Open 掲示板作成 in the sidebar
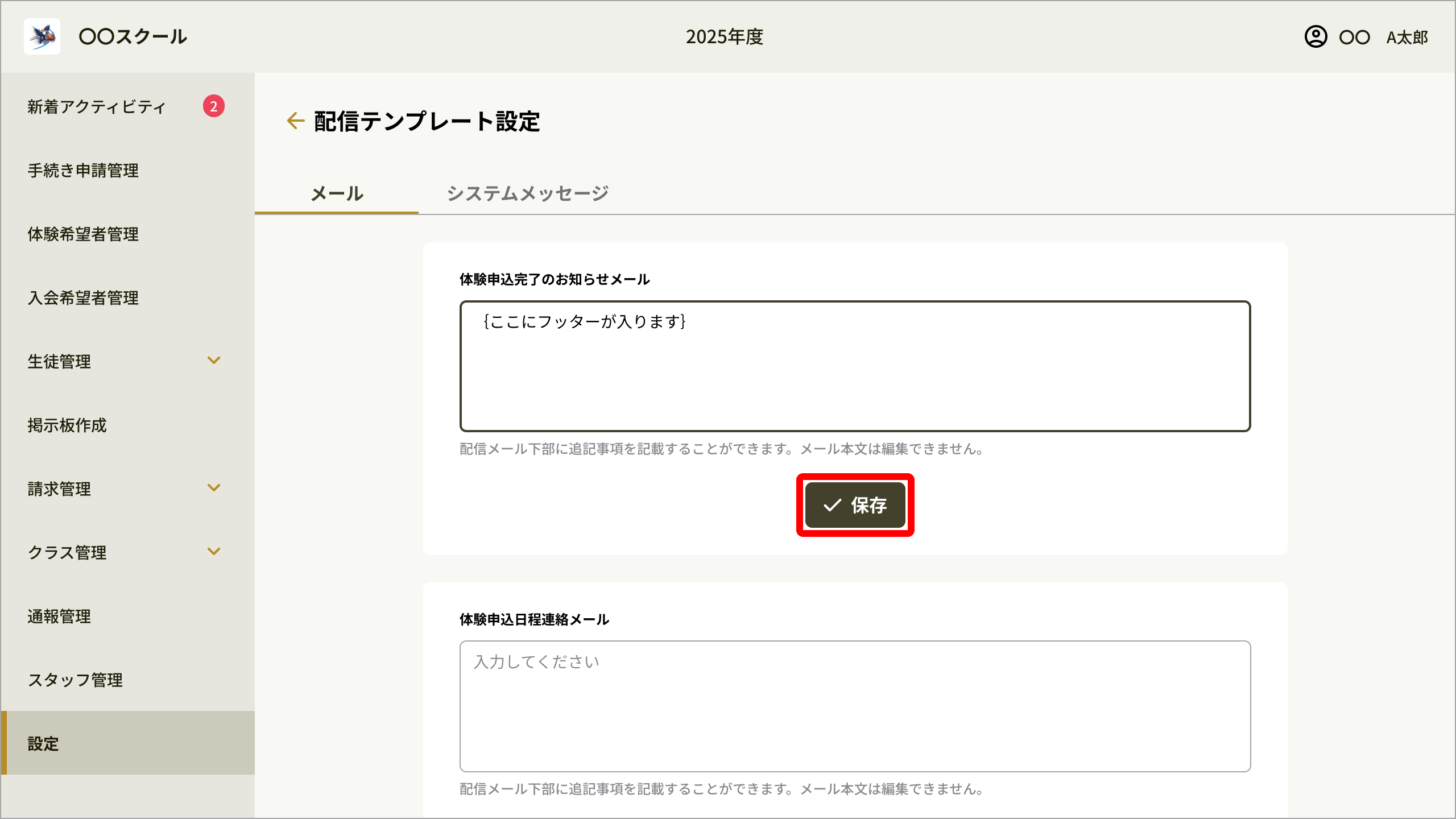This screenshot has width=1456, height=819. click(x=127, y=424)
